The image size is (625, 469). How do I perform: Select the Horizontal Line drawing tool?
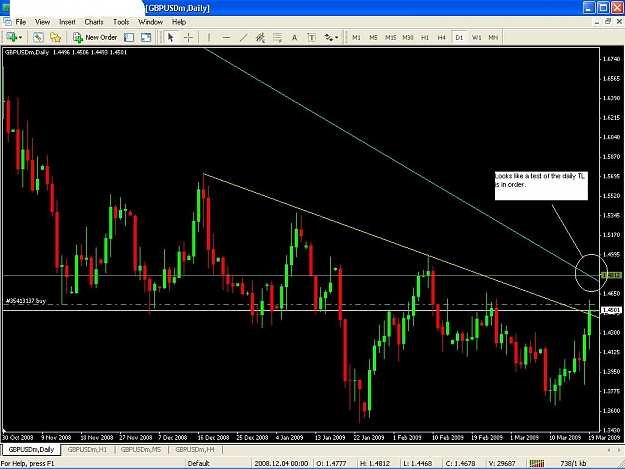[226, 37]
